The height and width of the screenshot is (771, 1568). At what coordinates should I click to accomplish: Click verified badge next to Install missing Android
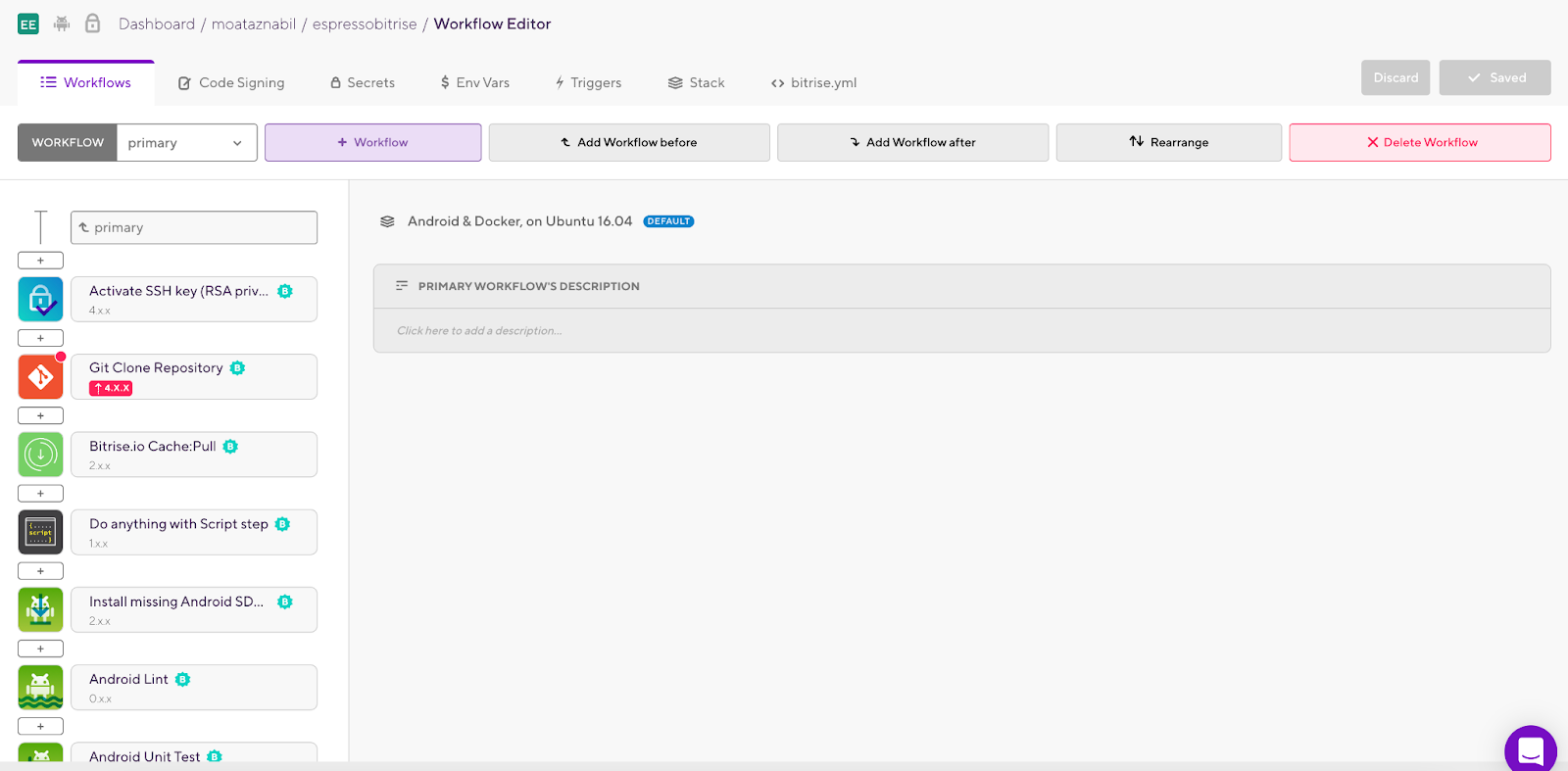tap(285, 602)
